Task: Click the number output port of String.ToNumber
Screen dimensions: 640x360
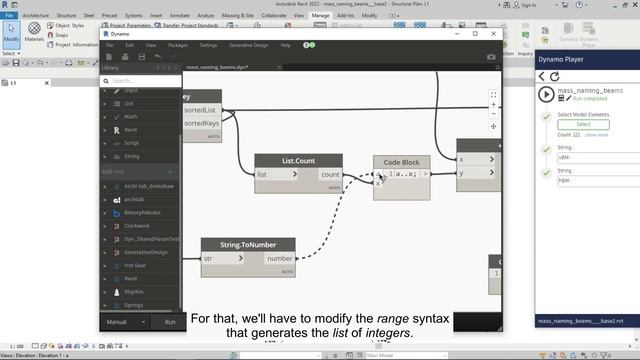Action: (280, 258)
